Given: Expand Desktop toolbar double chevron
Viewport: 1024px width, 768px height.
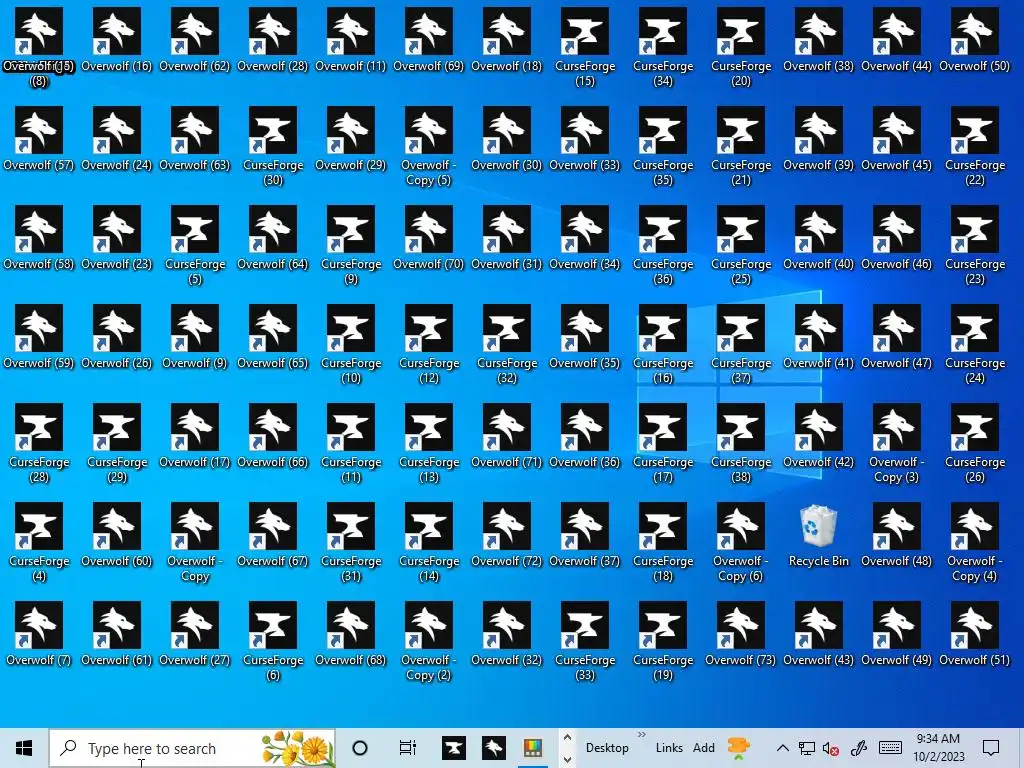Looking at the screenshot, I should tap(641, 735).
